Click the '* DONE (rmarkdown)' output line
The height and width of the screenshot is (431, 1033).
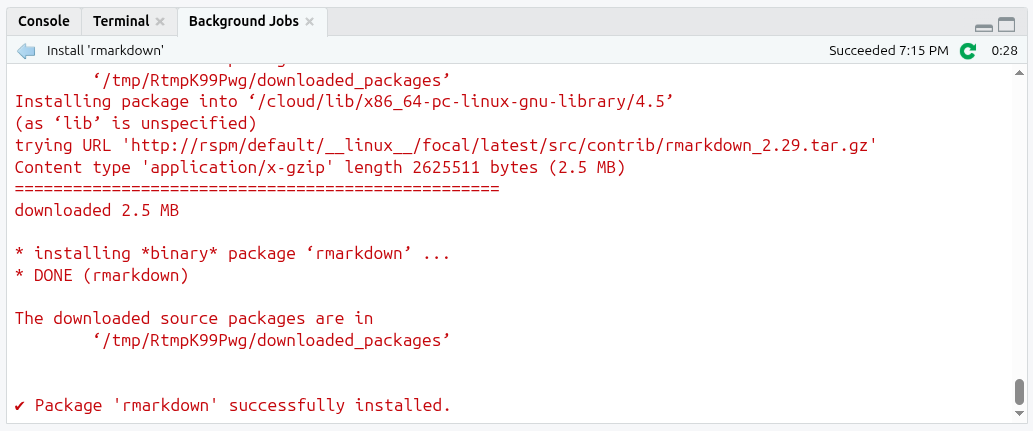tap(101, 275)
